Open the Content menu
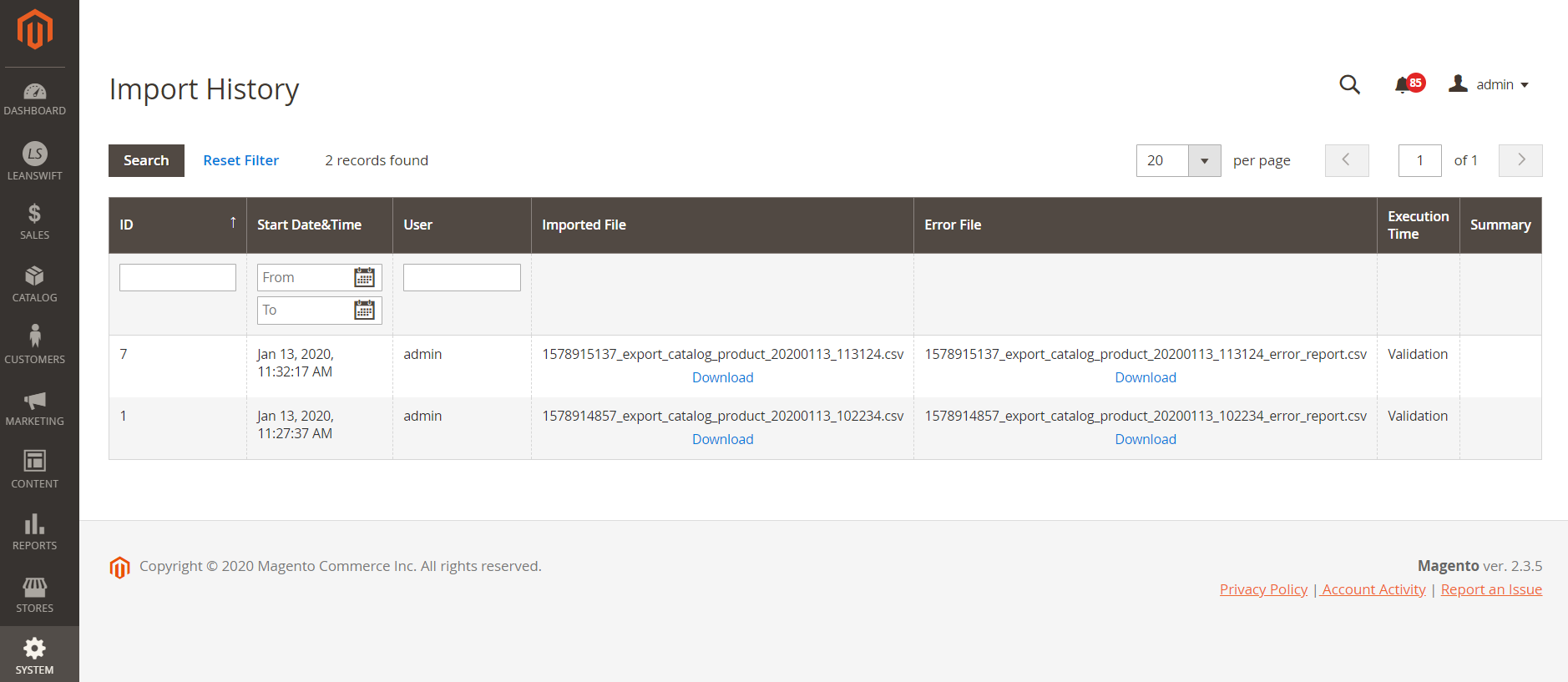Screen dimensions: 1568x682 34,471
